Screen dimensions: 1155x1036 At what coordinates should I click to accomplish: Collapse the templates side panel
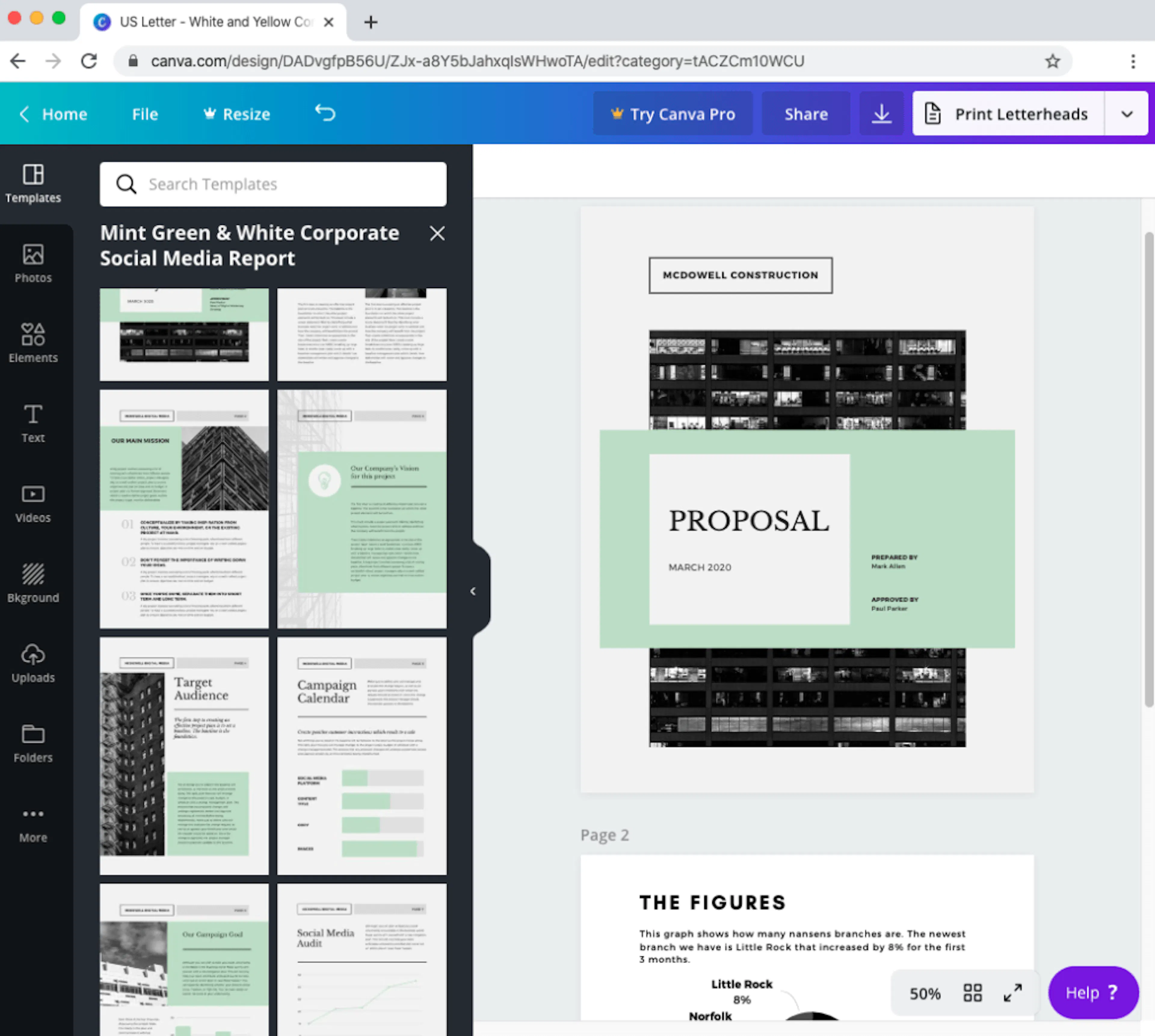pyautogui.click(x=473, y=591)
